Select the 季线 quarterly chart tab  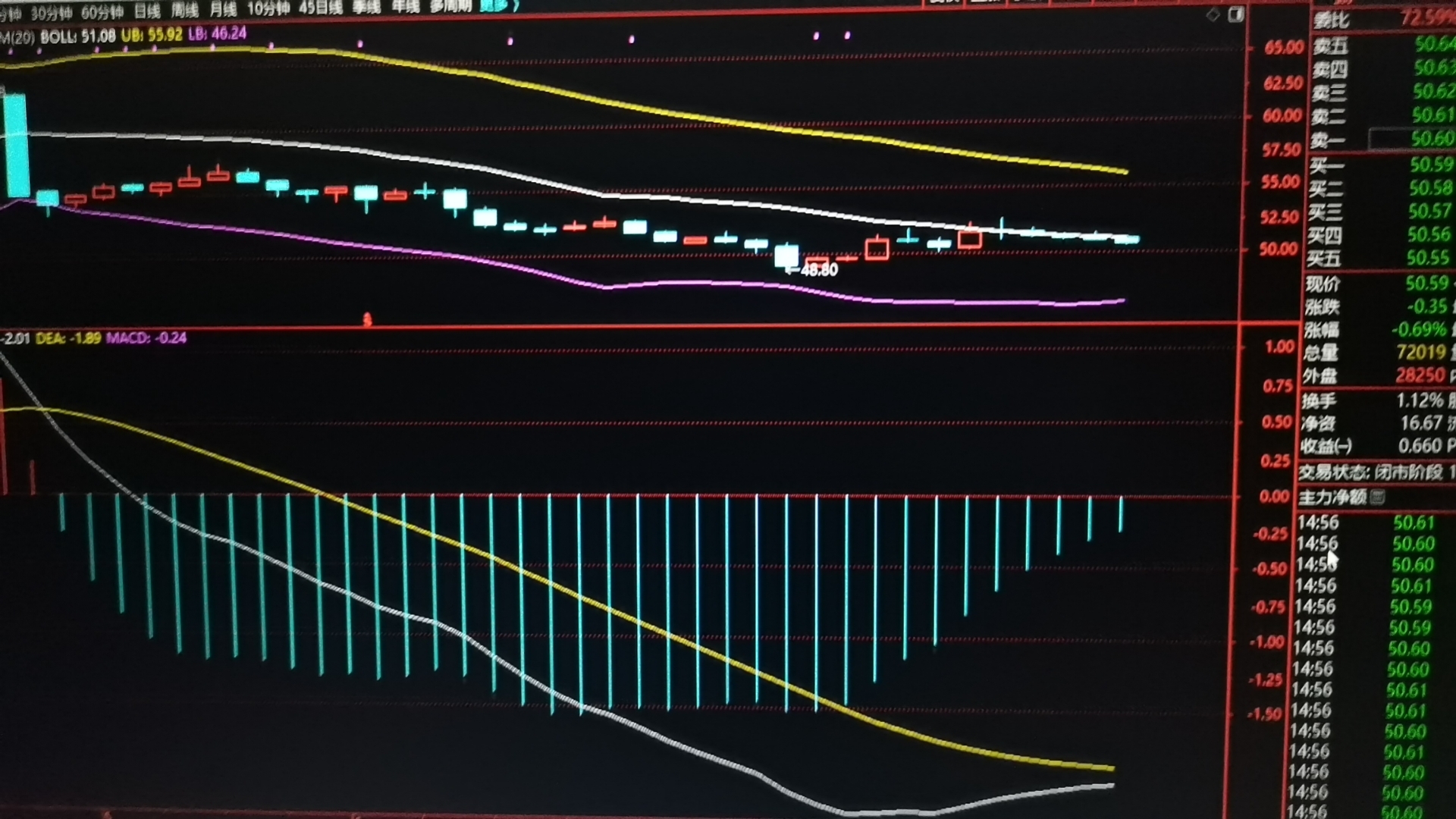tap(366, 7)
